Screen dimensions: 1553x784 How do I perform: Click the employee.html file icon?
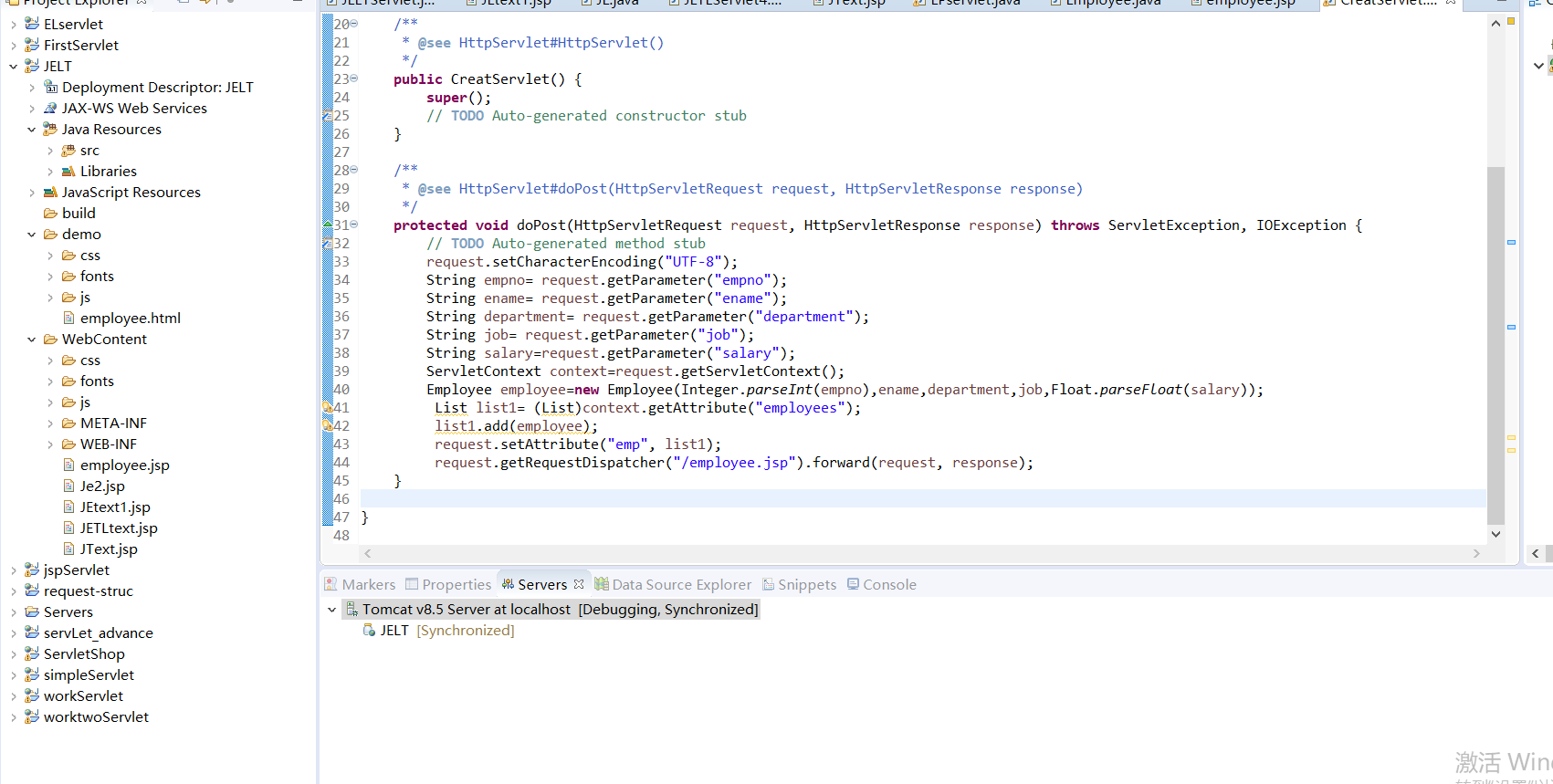[68, 318]
